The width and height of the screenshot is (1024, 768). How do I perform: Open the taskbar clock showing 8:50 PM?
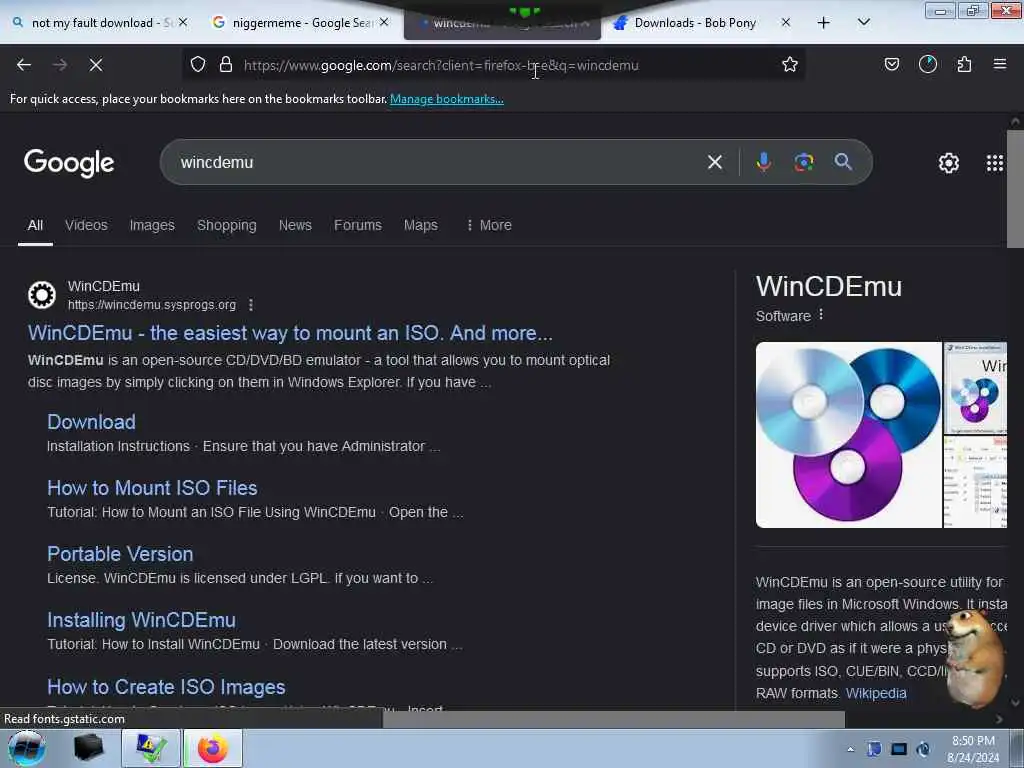(x=973, y=749)
